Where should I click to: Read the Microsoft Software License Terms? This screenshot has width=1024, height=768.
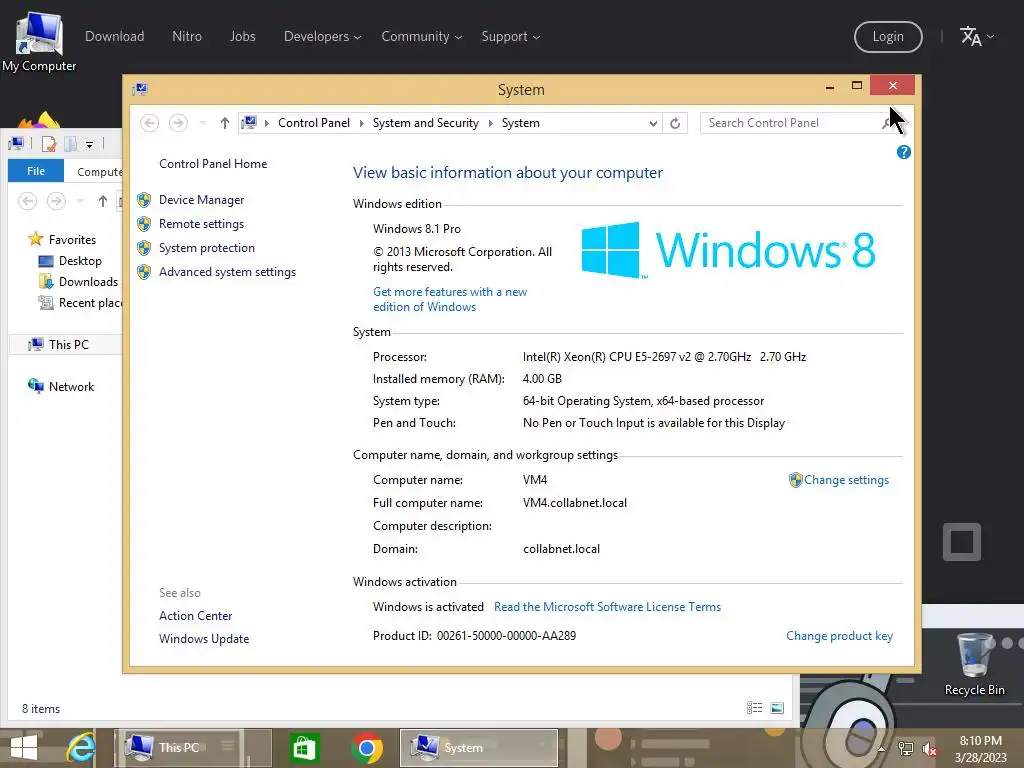(607, 607)
